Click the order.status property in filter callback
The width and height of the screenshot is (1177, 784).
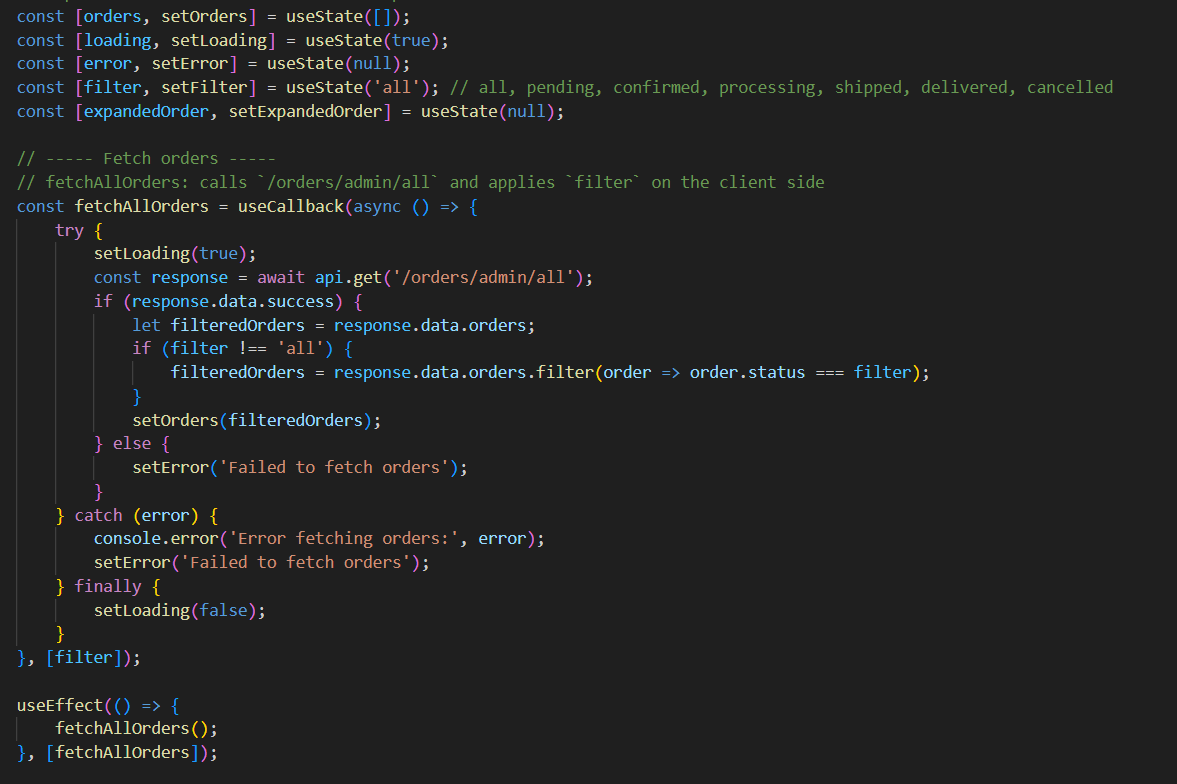[x=747, y=372]
